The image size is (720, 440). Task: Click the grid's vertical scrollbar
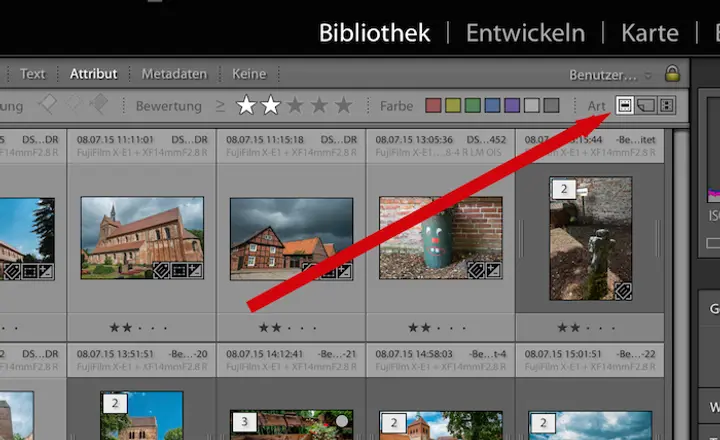(x=681, y=285)
